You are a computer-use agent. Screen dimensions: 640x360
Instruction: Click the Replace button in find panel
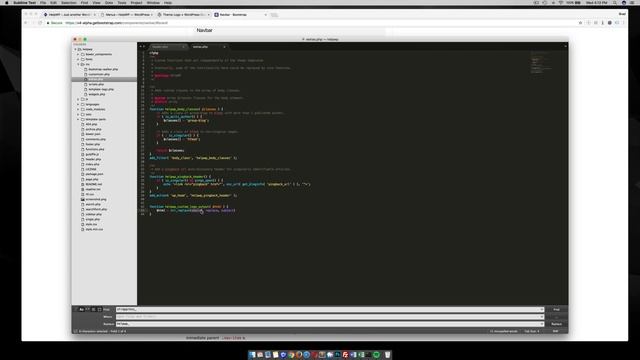click(x=556, y=324)
